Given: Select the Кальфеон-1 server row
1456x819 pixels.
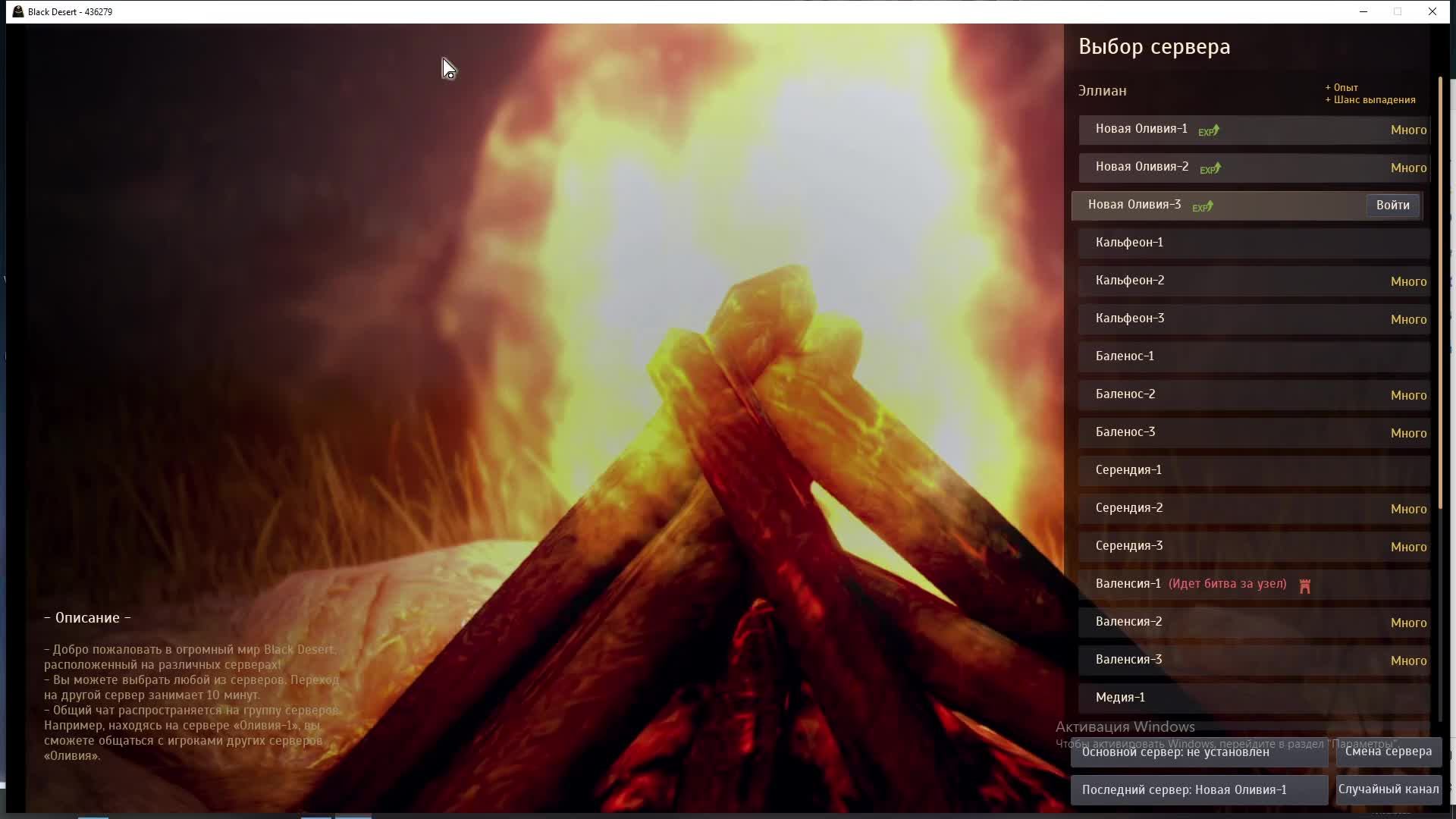Looking at the screenshot, I should 1254,243.
